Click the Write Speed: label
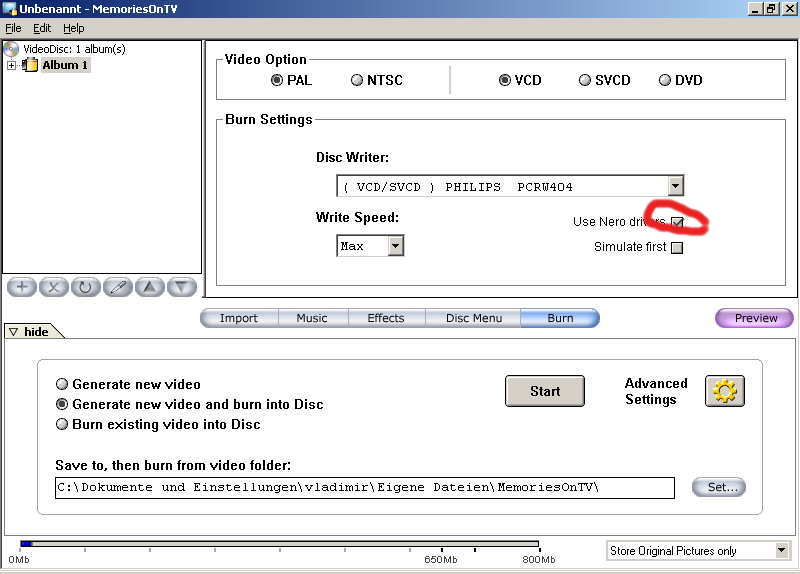Image resolution: width=800 pixels, height=574 pixels. click(357, 217)
